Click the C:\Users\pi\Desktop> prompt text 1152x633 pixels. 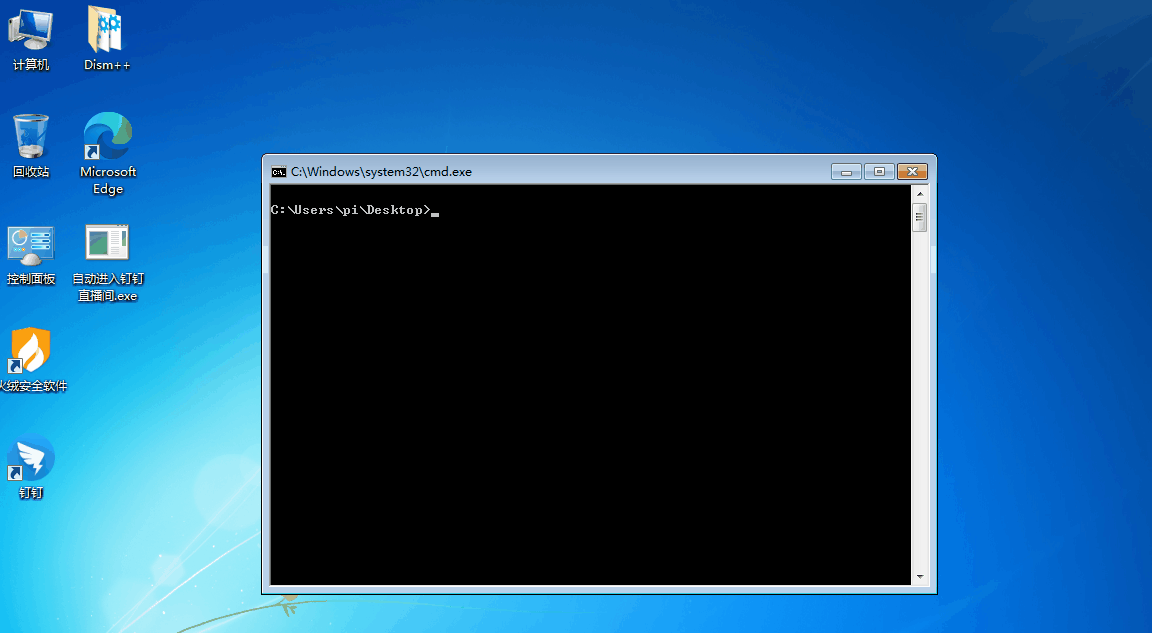350,210
